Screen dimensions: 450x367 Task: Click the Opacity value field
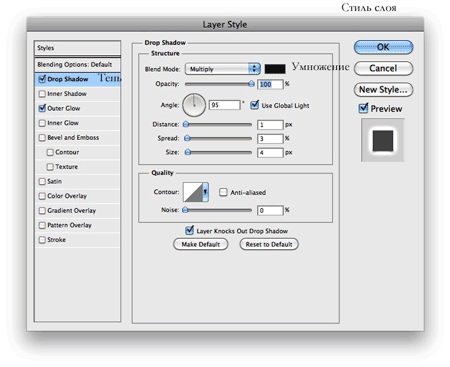point(270,84)
